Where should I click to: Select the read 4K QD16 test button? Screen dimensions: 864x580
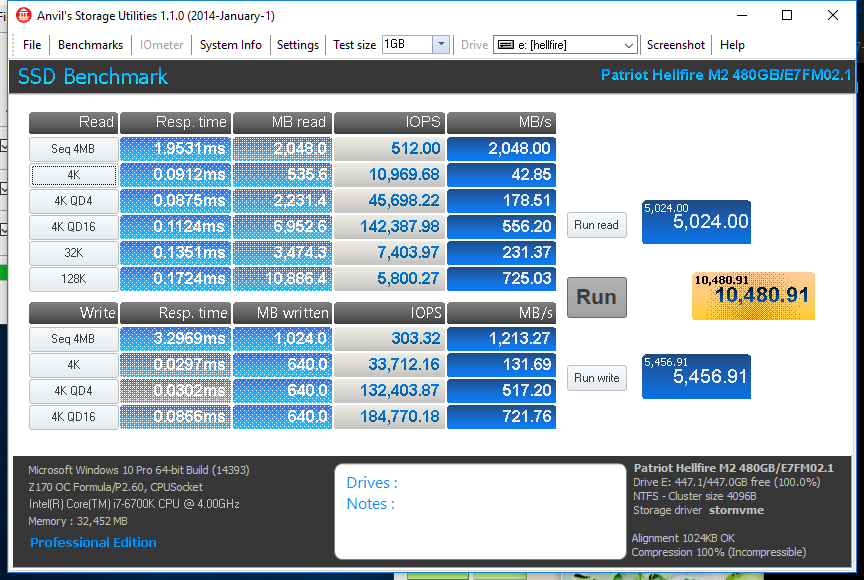(x=74, y=227)
